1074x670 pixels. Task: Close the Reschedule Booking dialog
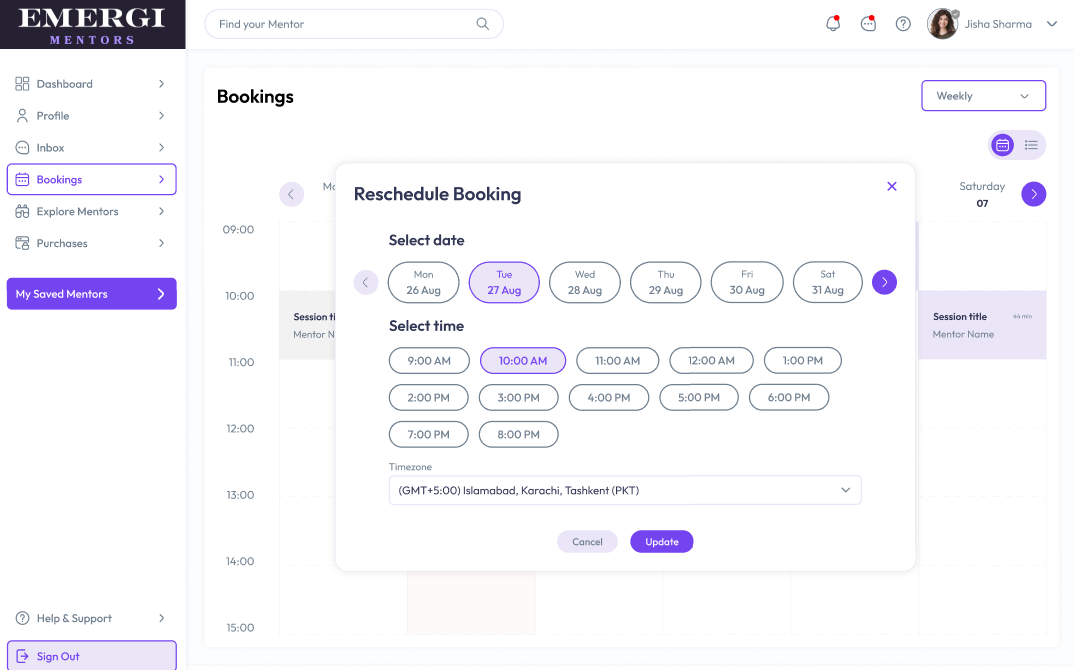(x=892, y=186)
